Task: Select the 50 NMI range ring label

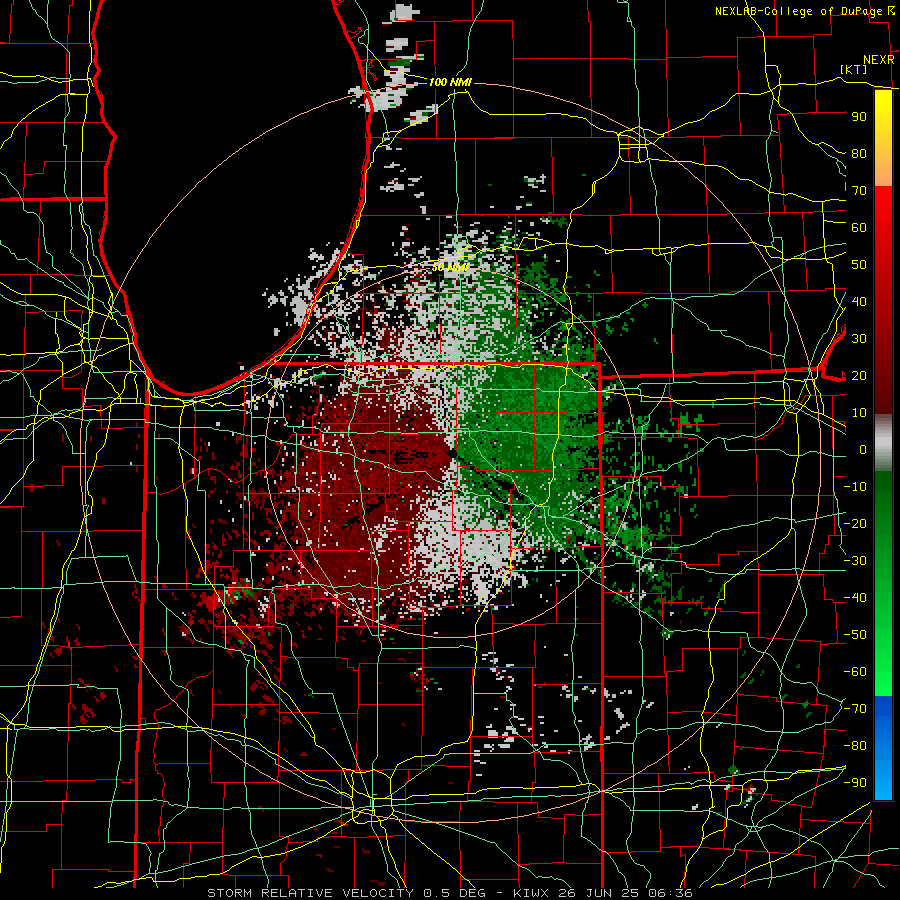Action: pyautogui.click(x=450, y=267)
